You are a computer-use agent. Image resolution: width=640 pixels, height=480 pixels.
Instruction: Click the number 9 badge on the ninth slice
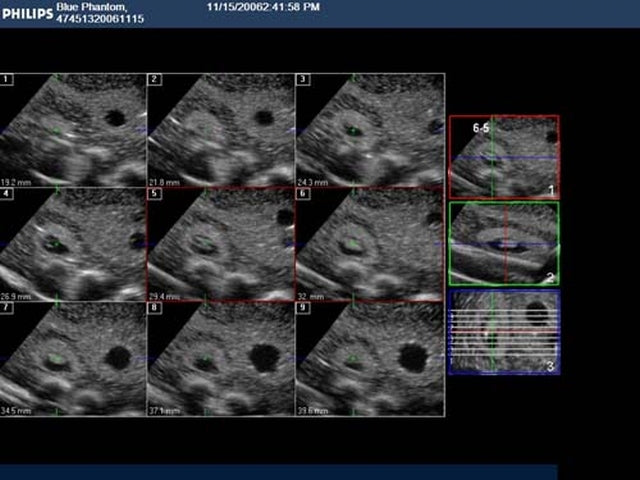302,309
